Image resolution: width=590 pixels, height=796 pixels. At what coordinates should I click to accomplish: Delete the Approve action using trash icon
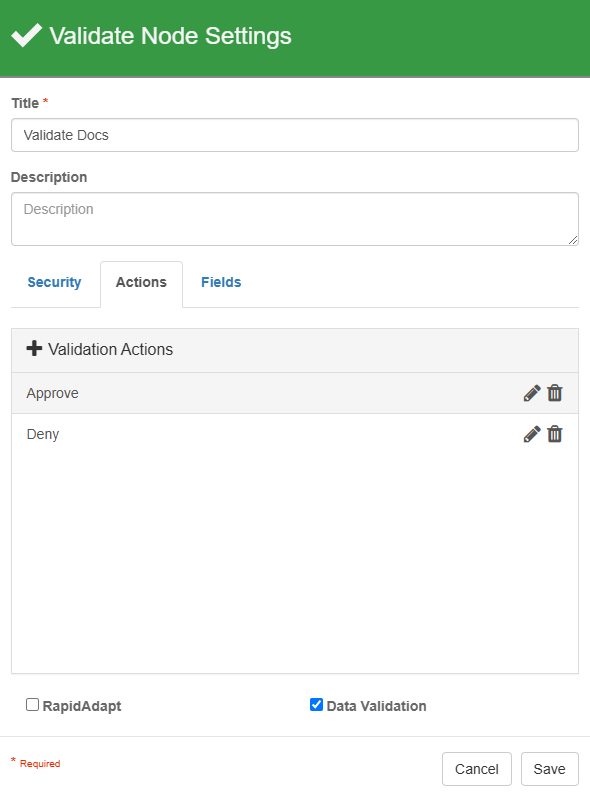point(554,393)
